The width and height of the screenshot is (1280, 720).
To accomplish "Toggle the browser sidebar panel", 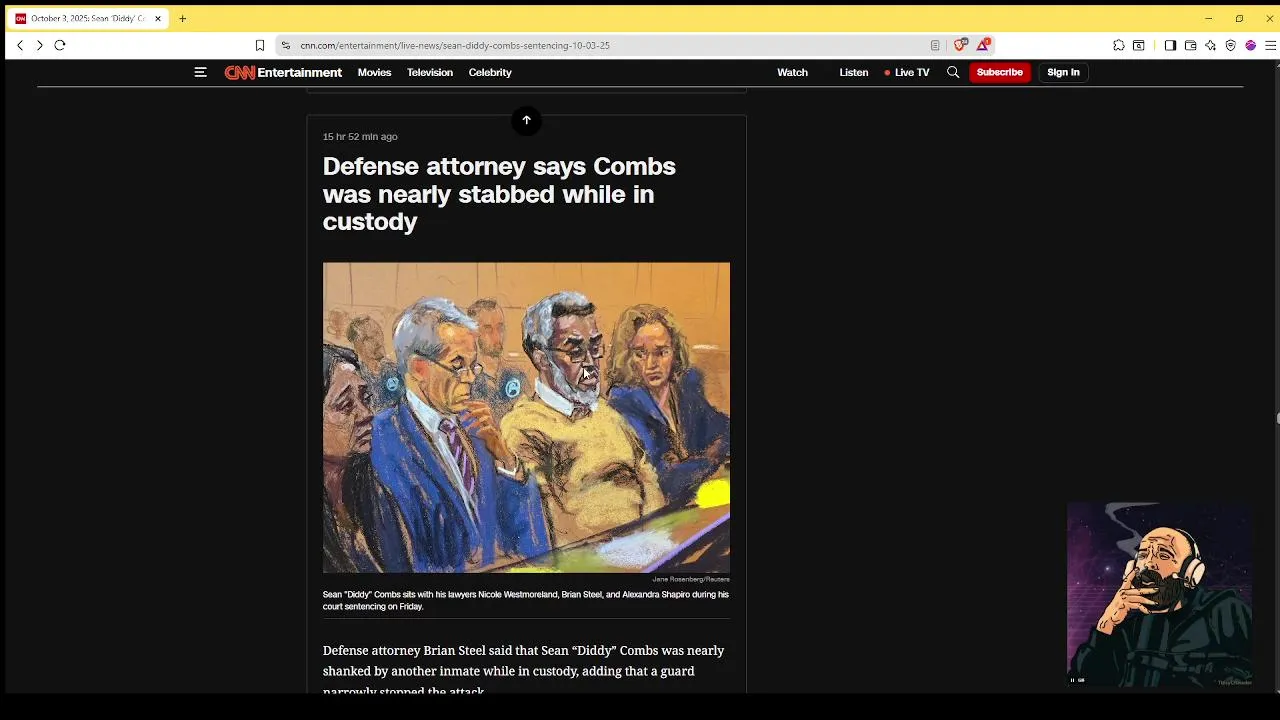I will 1170,45.
